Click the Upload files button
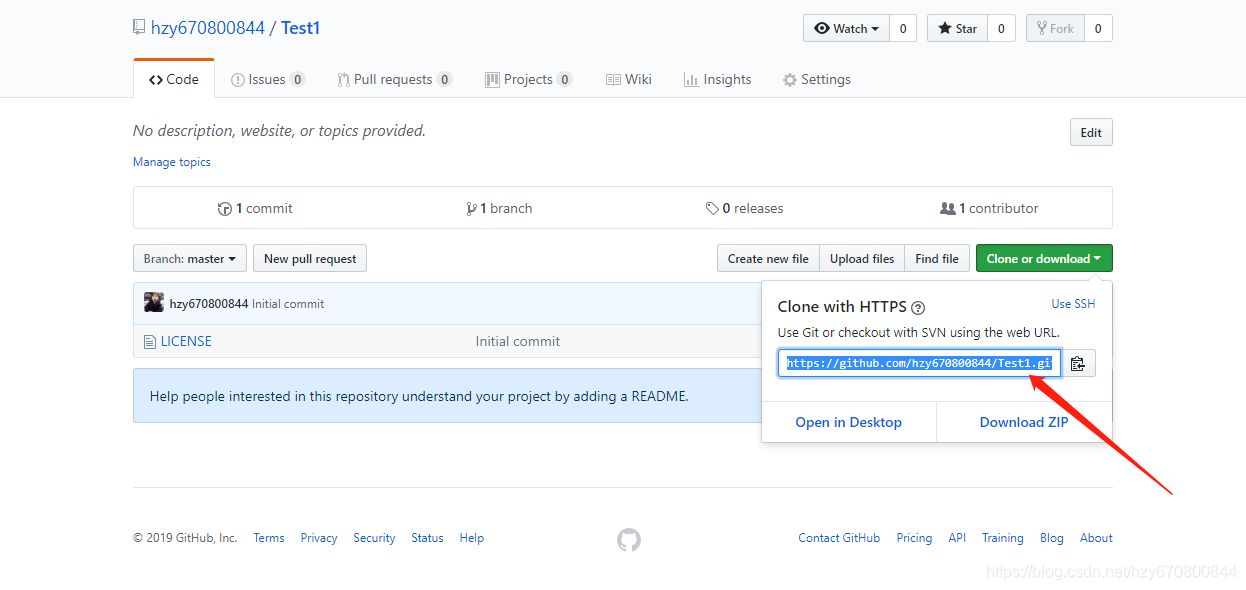Image resolution: width=1246 pixels, height=590 pixels. point(862,258)
